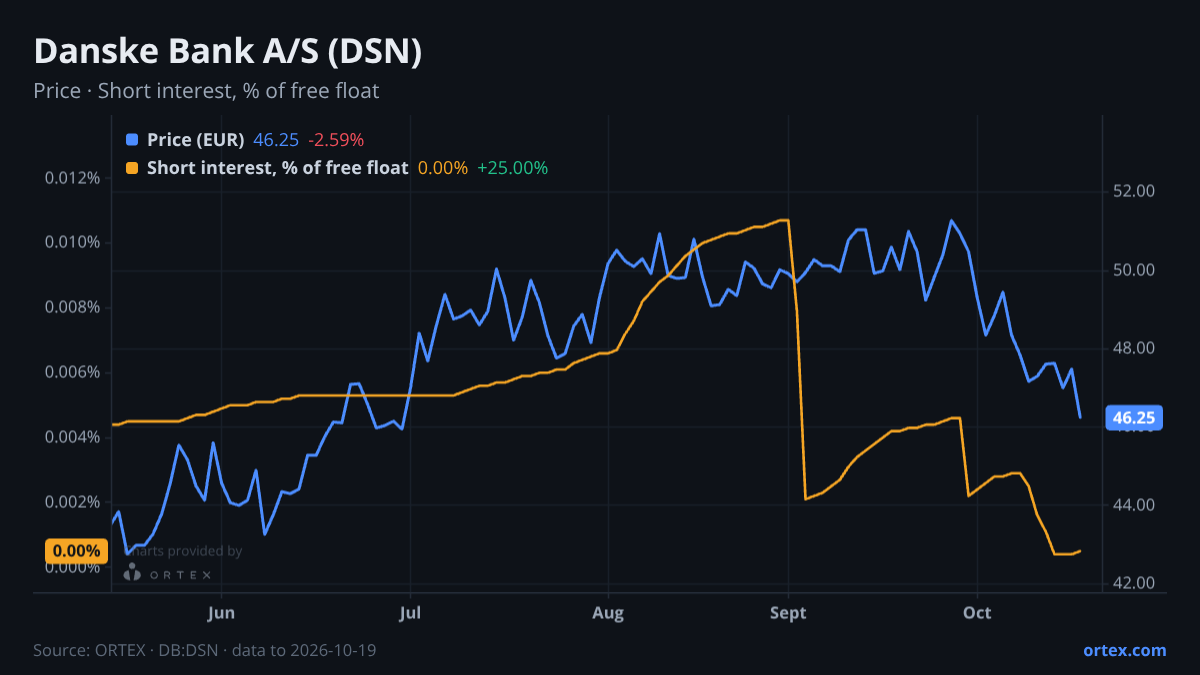
Task: Click the orange Short interest legend swatch
Action: (132, 168)
